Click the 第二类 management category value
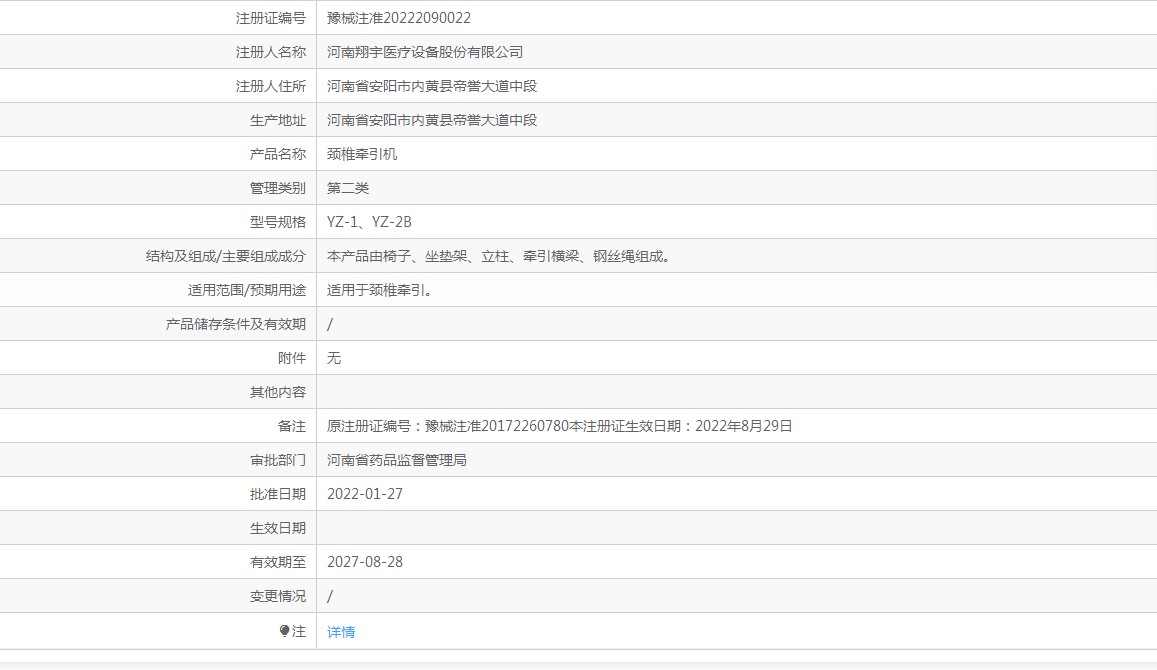 coord(348,187)
